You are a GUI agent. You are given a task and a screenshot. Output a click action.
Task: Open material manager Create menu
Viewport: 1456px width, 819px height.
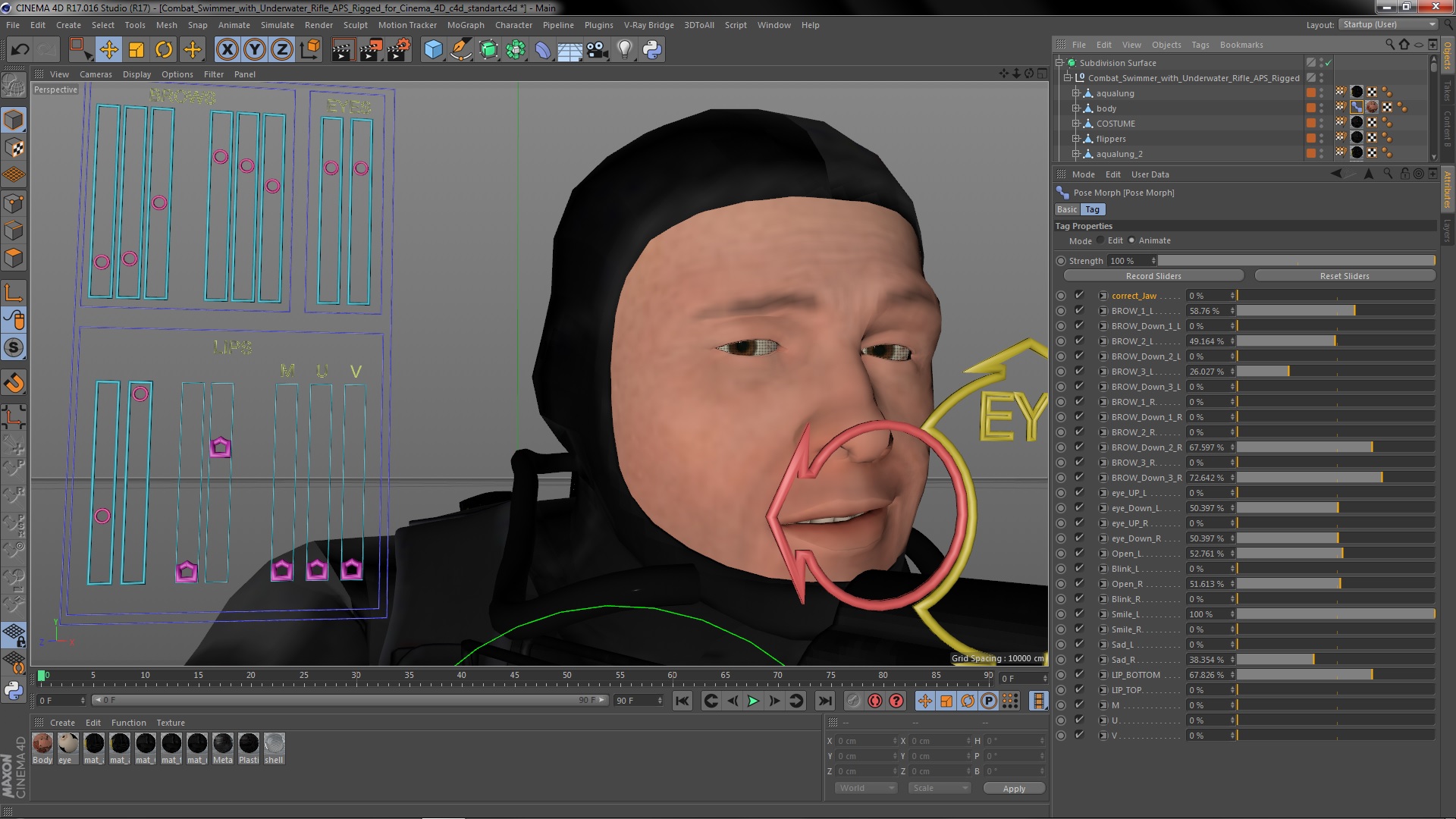point(62,723)
